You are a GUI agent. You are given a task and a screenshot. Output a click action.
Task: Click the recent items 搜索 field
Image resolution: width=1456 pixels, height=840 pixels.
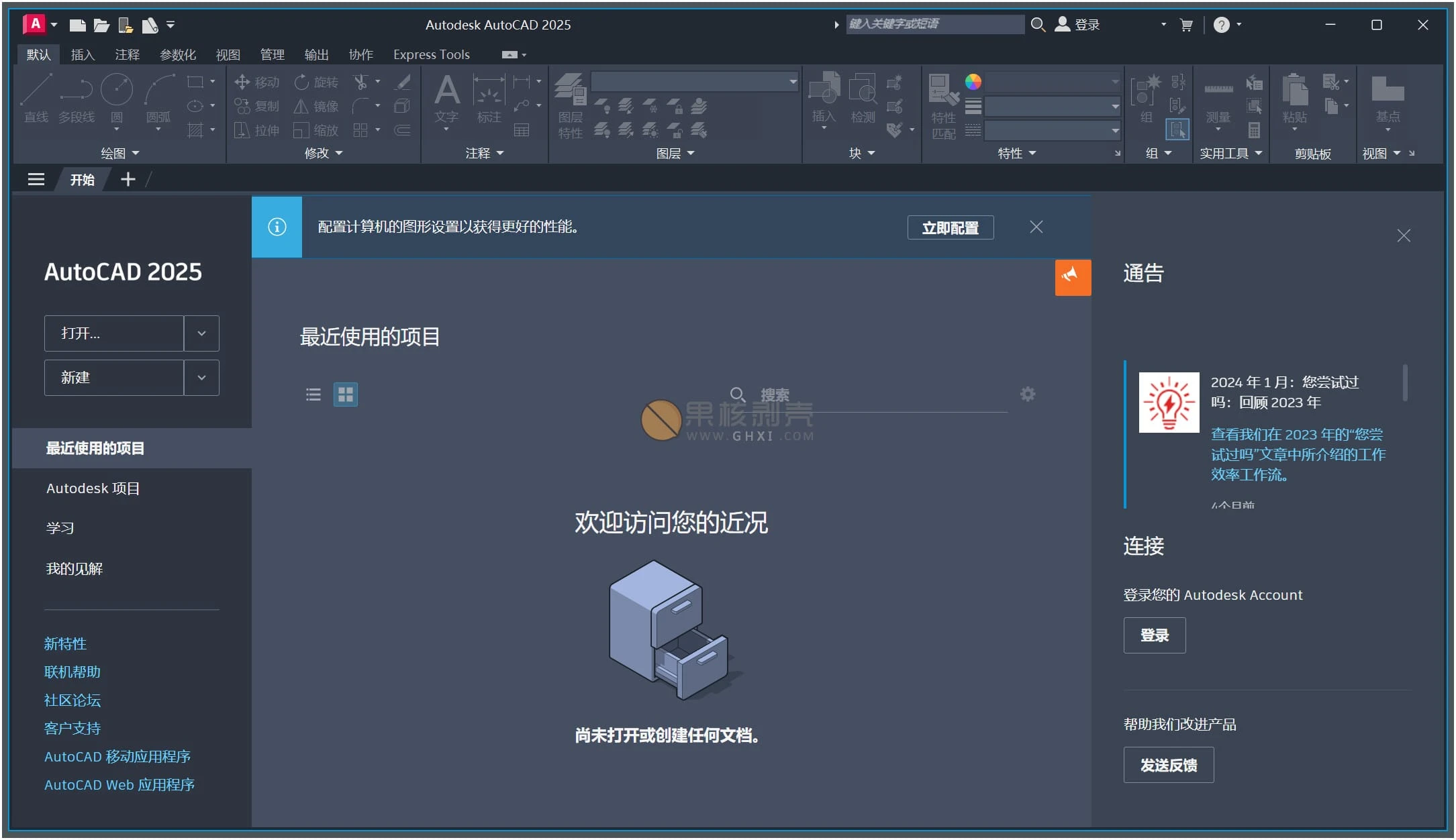[869, 395]
